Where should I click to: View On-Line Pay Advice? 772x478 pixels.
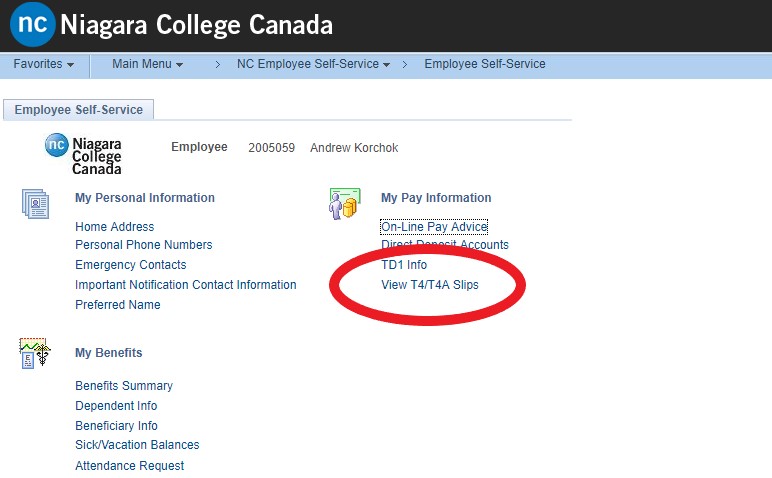point(434,227)
